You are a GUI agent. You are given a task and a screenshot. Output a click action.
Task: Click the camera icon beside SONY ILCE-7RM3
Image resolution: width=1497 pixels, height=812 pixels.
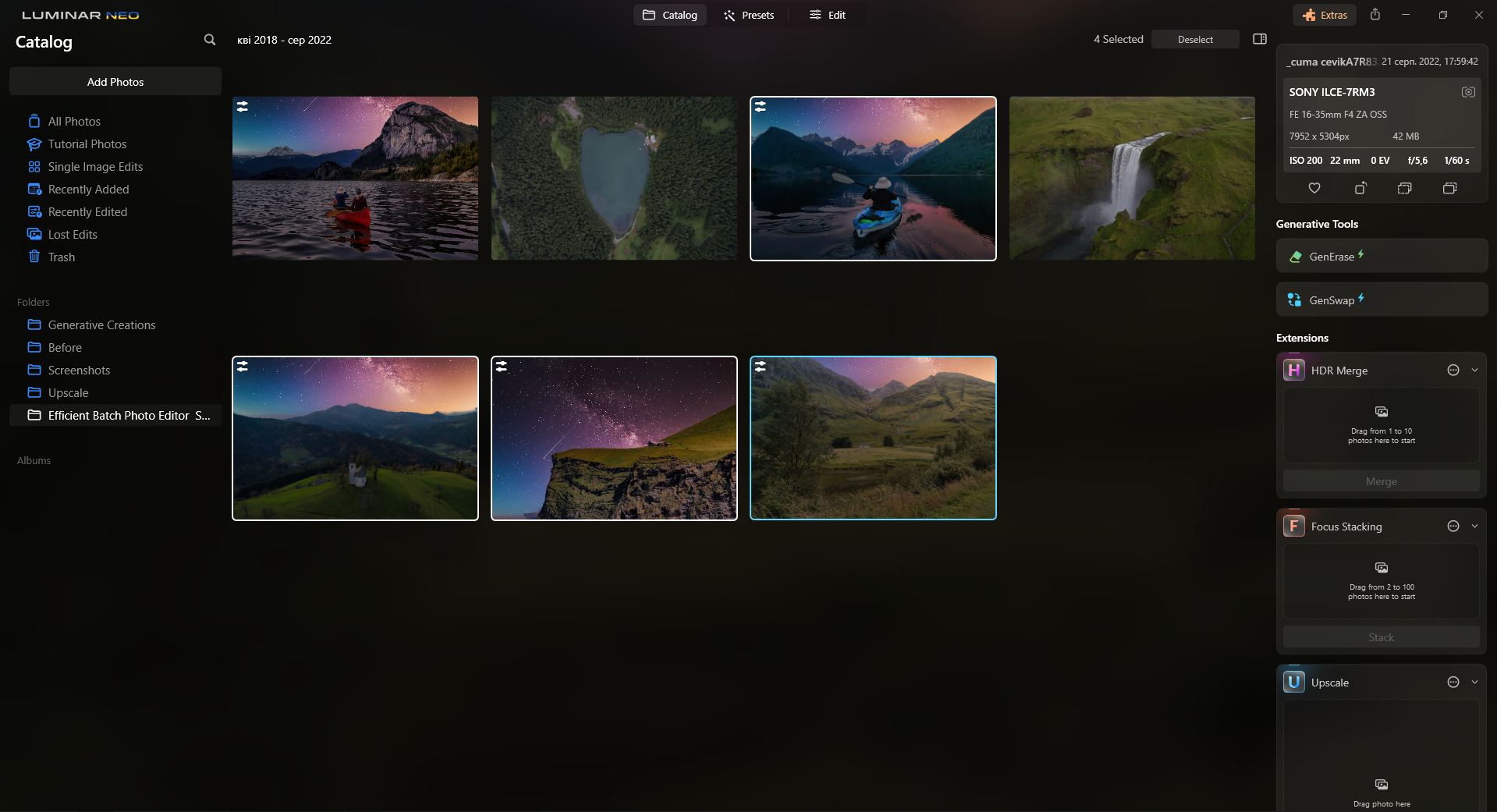coord(1468,92)
